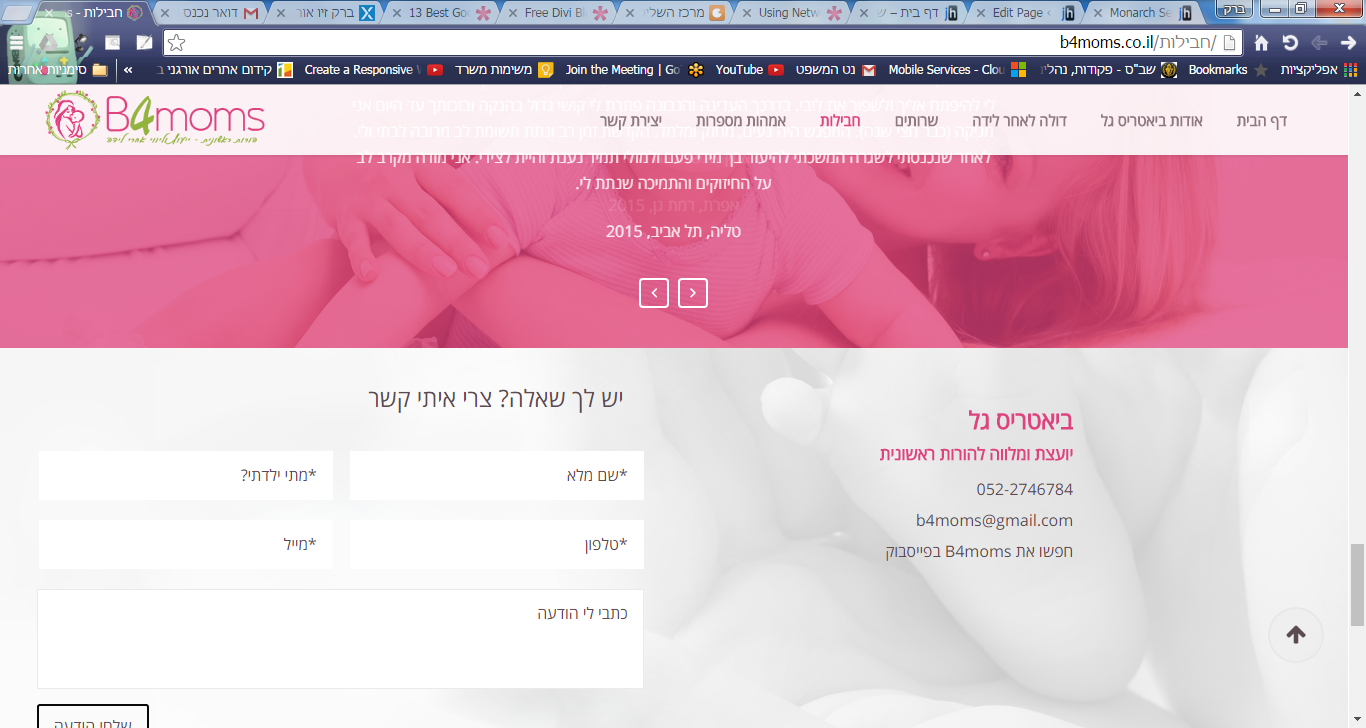
Task: Click the scroll-to-top arrow button
Action: pos(1296,635)
